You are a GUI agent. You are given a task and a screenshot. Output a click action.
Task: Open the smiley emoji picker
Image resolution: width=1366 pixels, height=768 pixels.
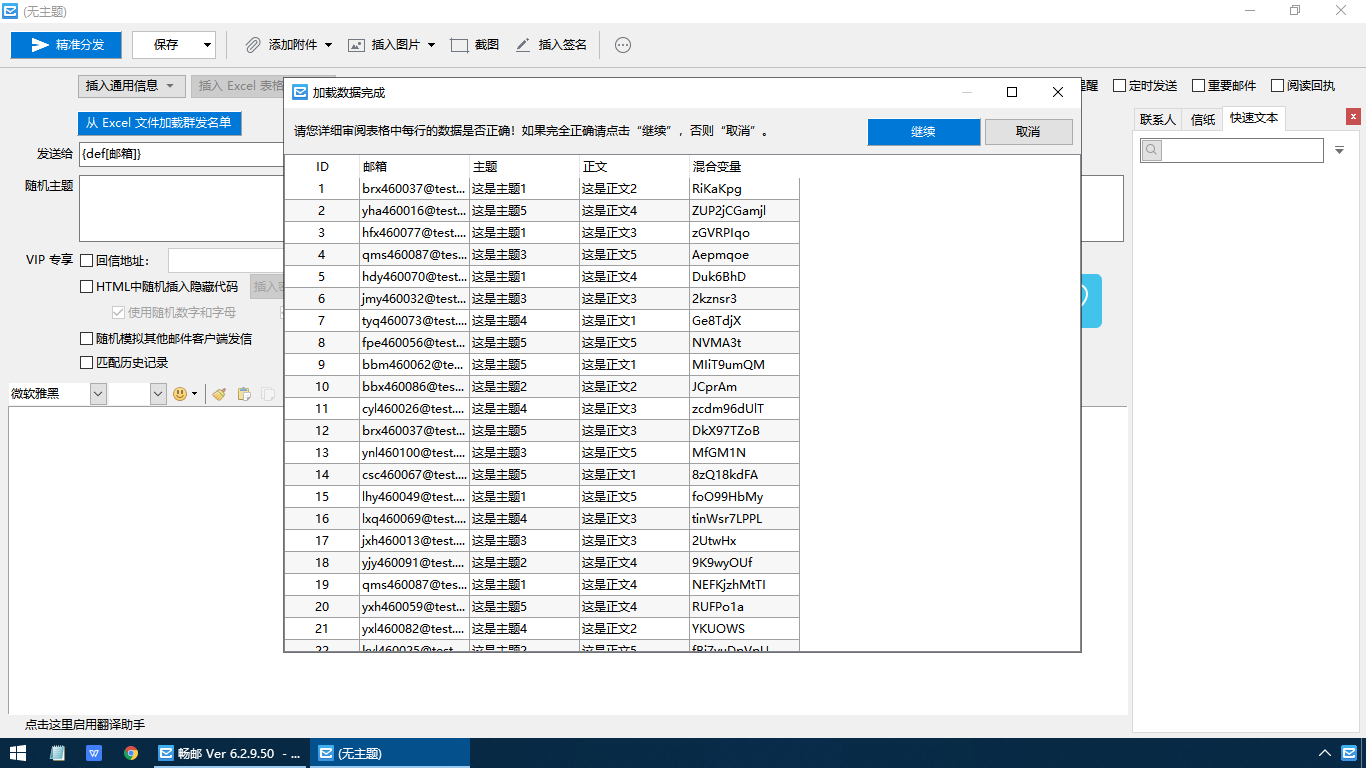(x=180, y=394)
